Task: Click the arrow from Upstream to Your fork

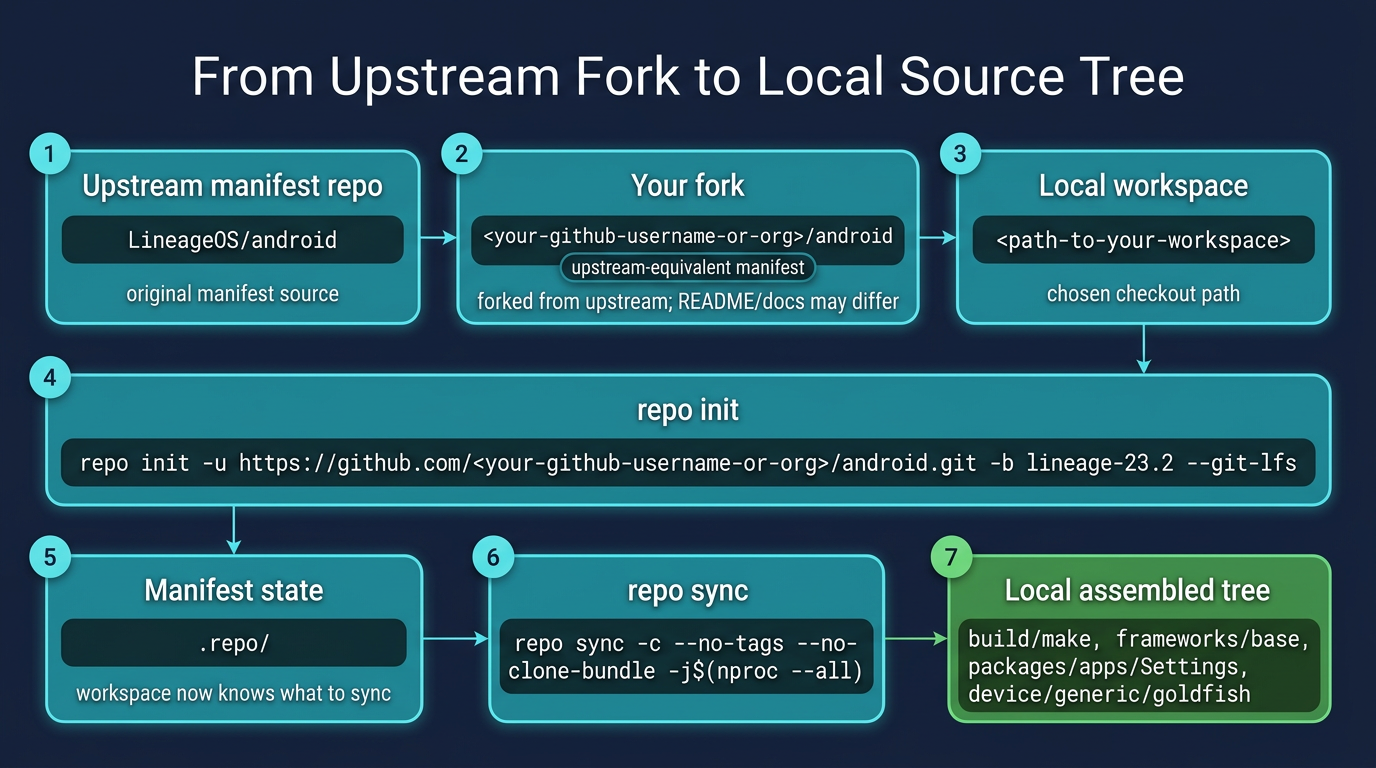Action: [437, 238]
